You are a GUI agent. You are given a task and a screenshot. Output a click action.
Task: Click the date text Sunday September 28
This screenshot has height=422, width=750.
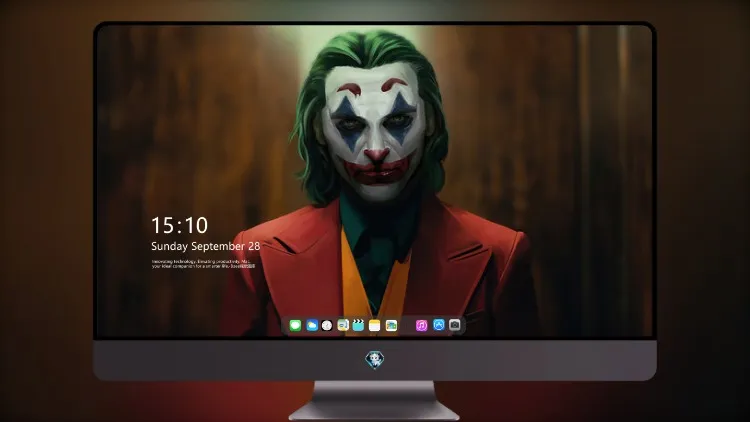(x=206, y=246)
